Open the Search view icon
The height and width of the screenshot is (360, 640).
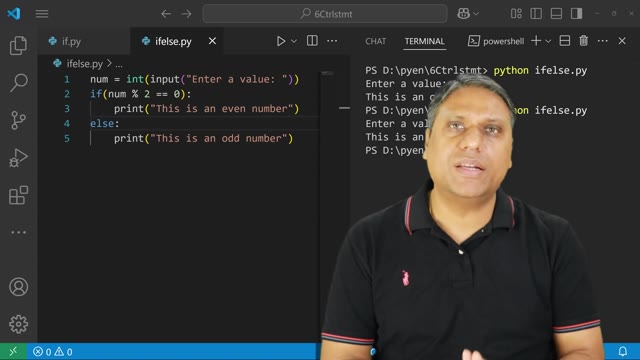[18, 83]
